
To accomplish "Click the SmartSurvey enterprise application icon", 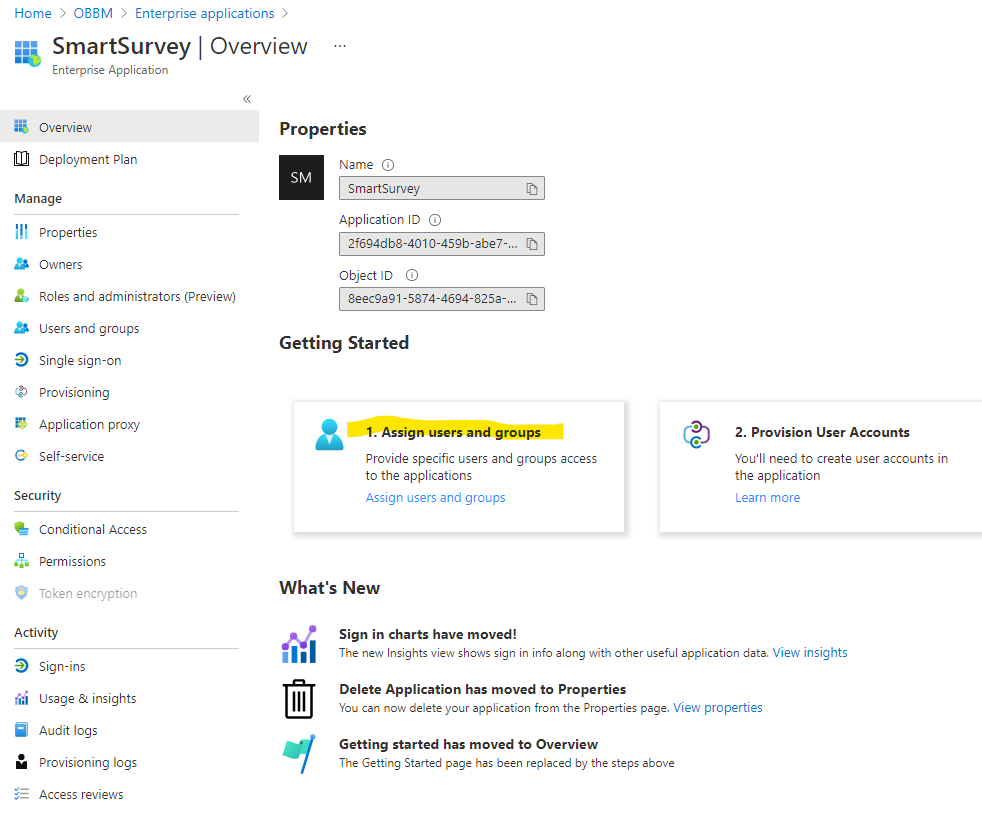I will point(28,53).
